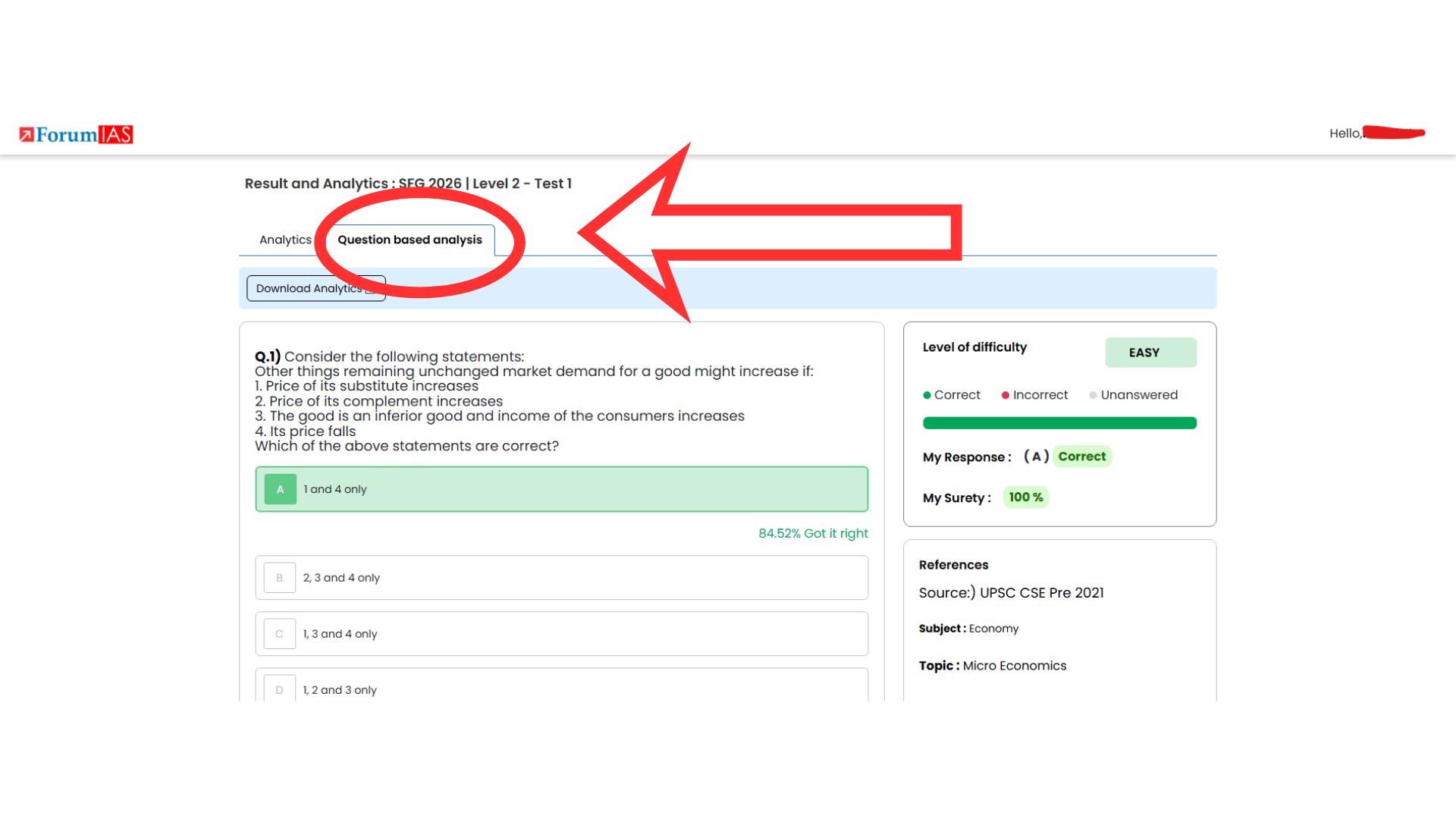
Task: Select option D letter box
Action: 279,689
